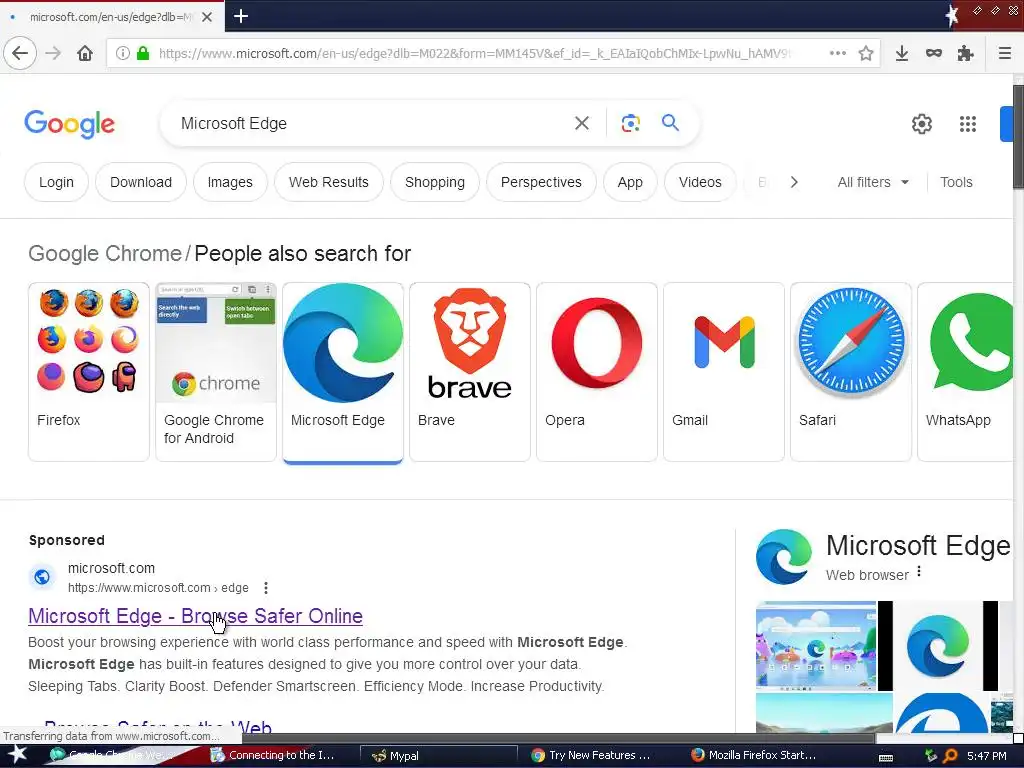
Task: Click the Google Chrome breadcrumb heading
Action: (104, 253)
